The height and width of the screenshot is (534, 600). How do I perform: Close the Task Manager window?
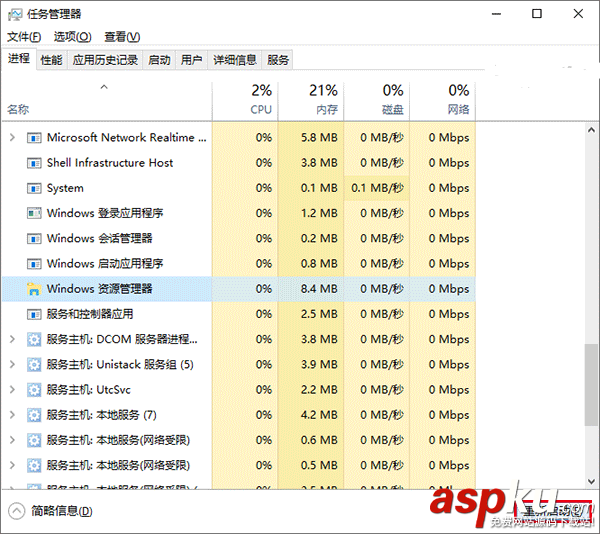578,14
